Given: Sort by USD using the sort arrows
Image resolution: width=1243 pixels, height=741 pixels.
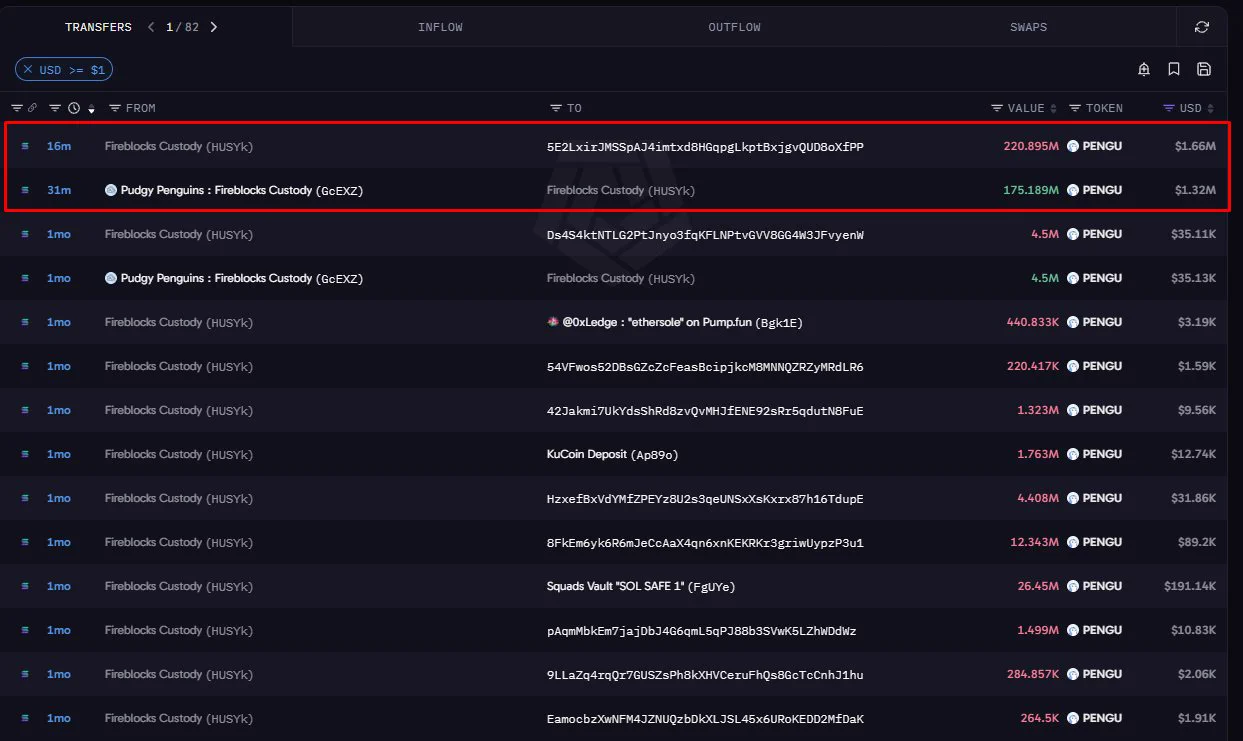Looking at the screenshot, I should (x=1211, y=108).
